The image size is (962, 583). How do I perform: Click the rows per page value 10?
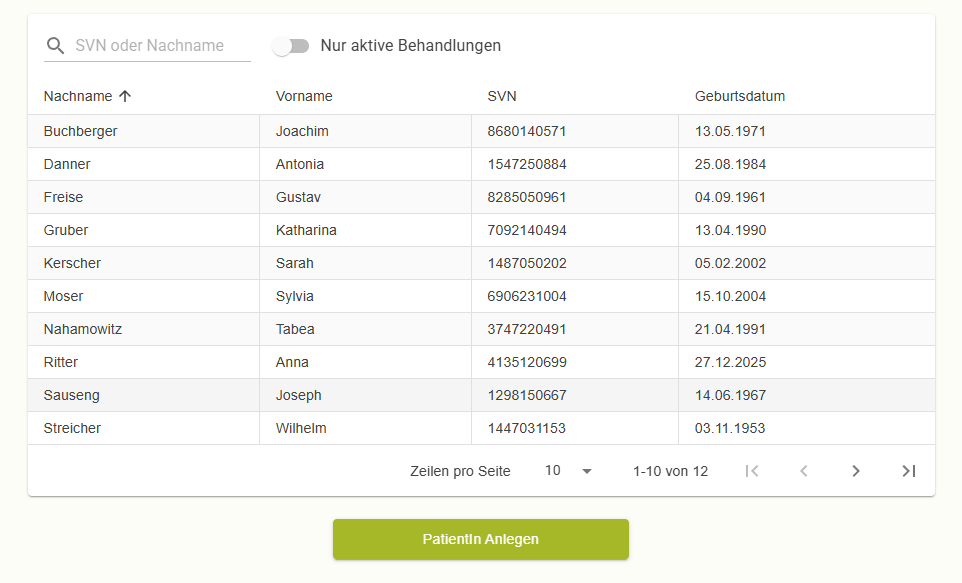552,470
